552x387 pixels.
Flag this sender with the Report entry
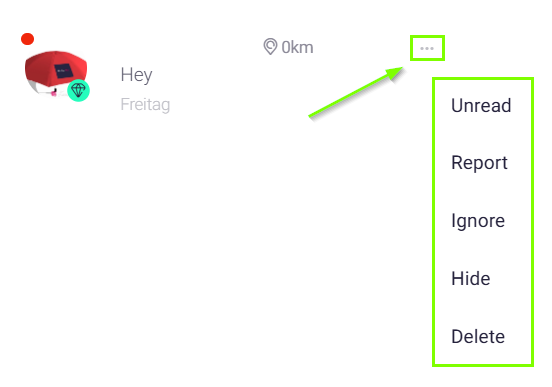pyautogui.click(x=479, y=163)
